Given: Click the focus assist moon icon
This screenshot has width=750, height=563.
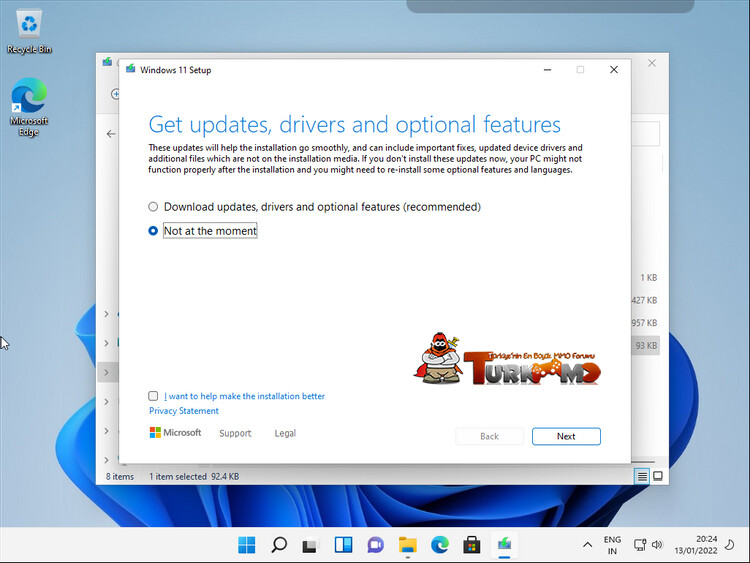Looking at the screenshot, I should pos(730,544).
